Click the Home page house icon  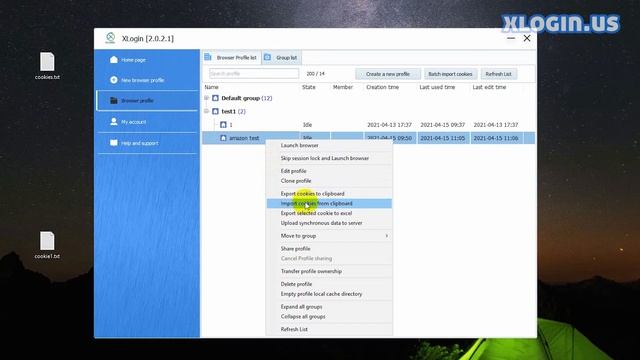click(x=114, y=60)
